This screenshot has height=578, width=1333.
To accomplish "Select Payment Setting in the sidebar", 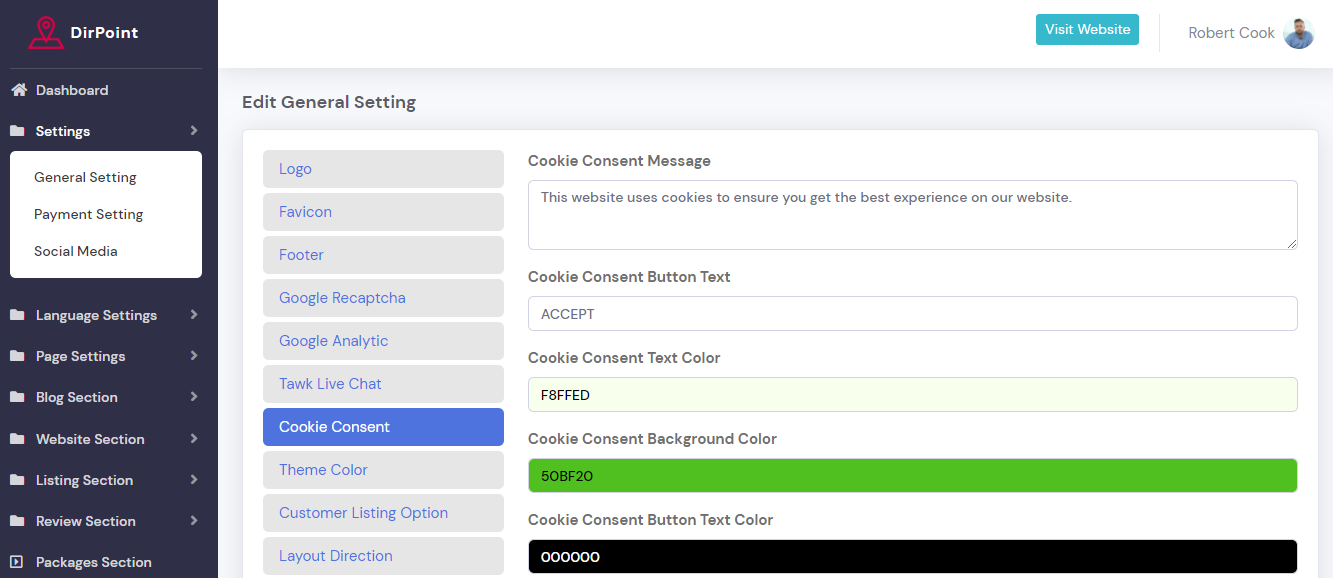I will point(88,214).
